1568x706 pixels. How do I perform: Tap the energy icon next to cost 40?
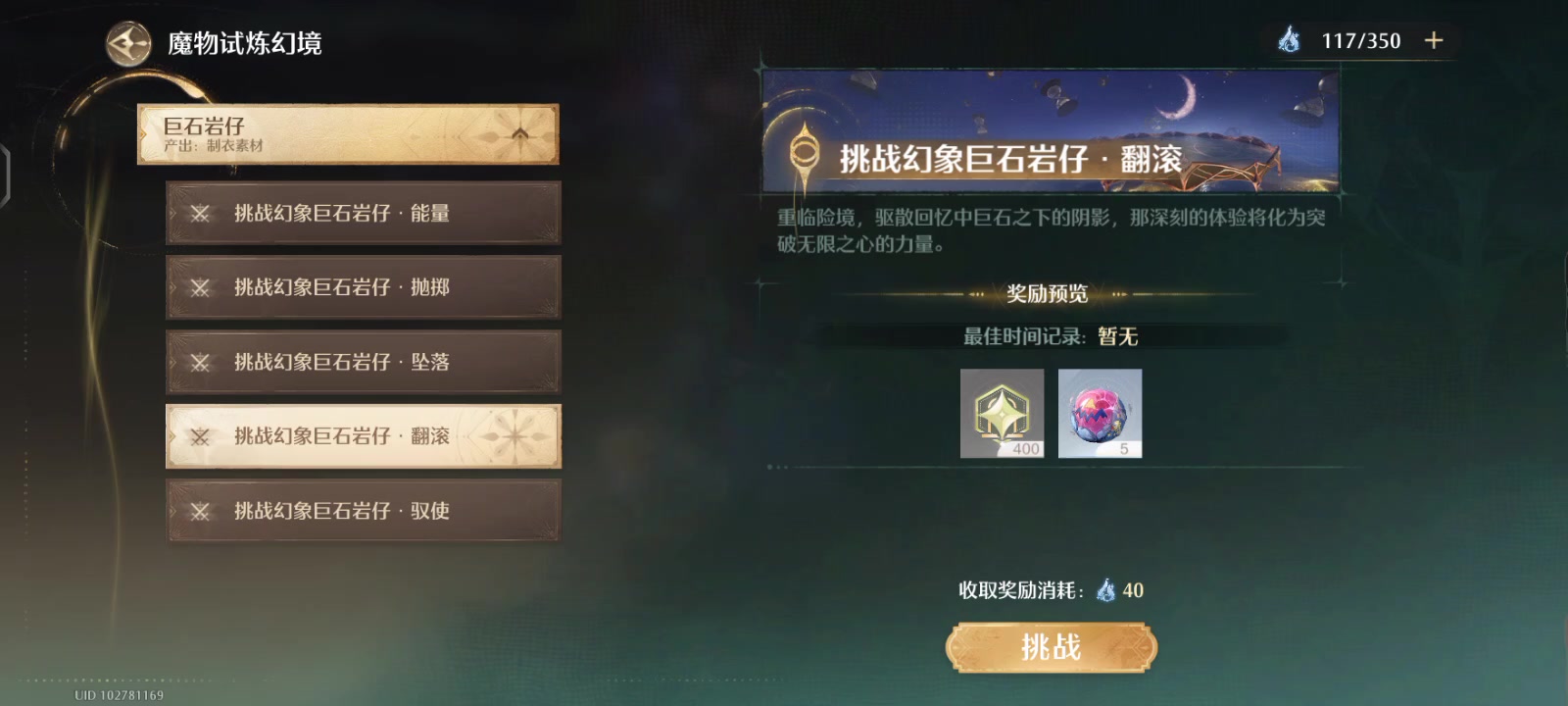[1105, 590]
